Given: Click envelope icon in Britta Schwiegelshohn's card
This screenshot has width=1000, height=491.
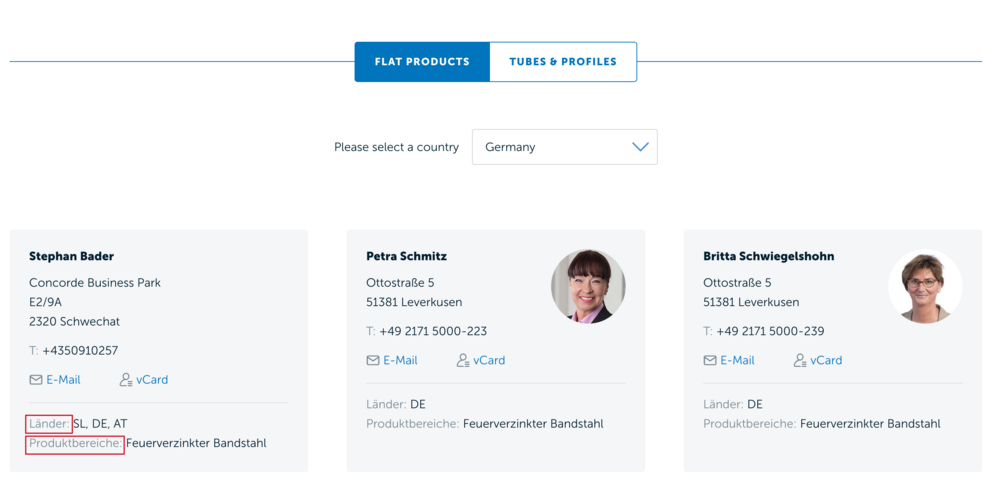Looking at the screenshot, I should coord(710,361).
